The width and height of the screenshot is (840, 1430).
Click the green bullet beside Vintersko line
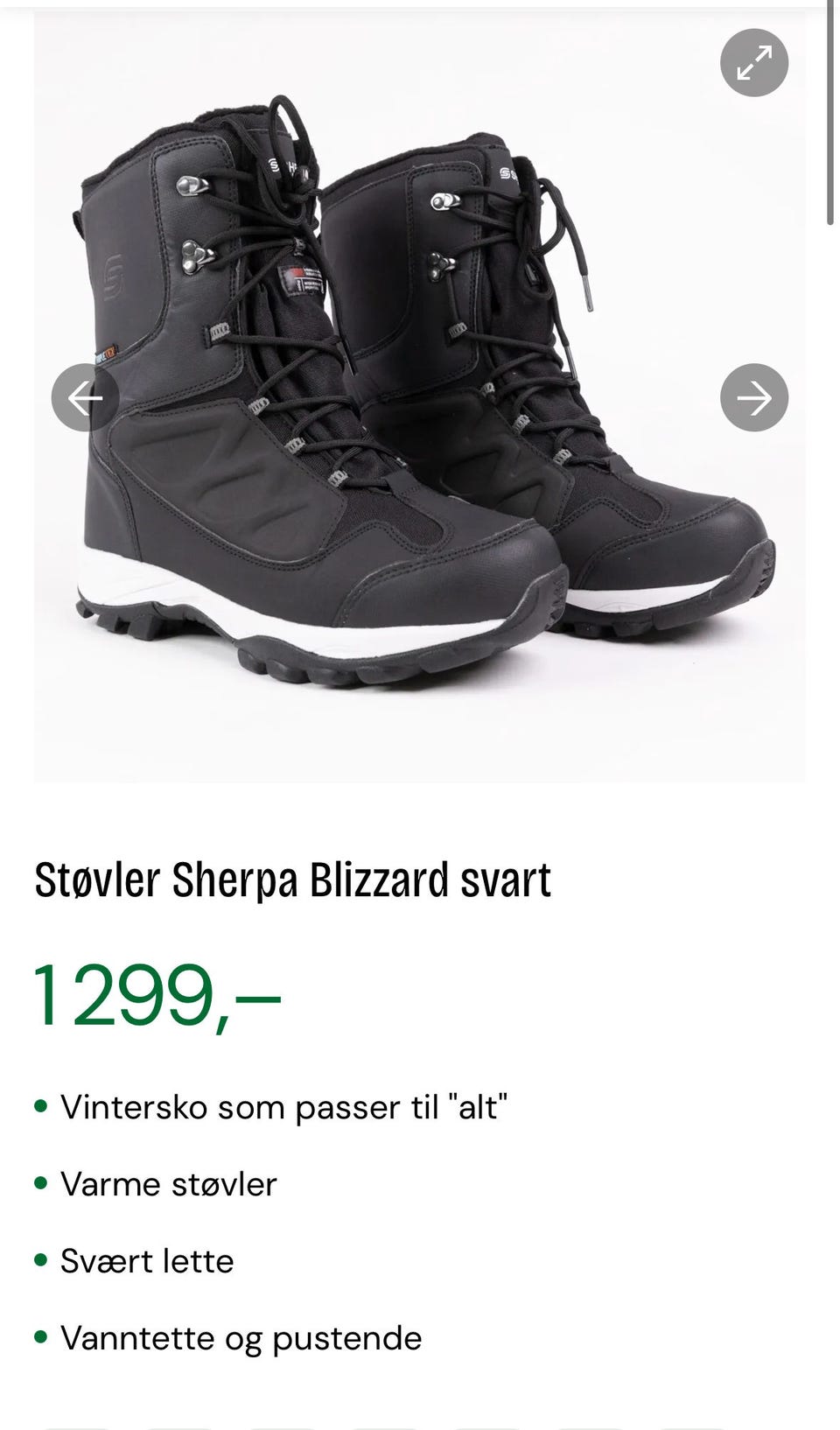[x=40, y=1106]
